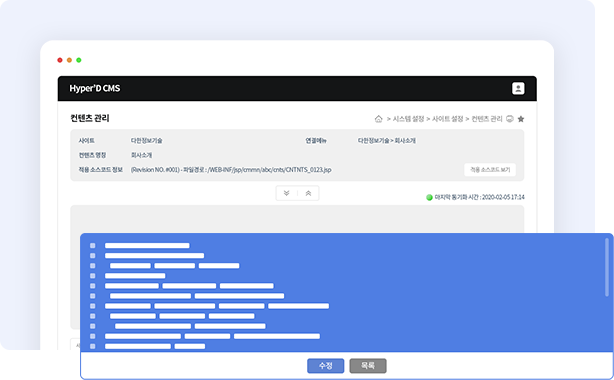Click the 컨텐츠 관리 page heading
Viewport: 614px width, 380px height.
point(90,118)
